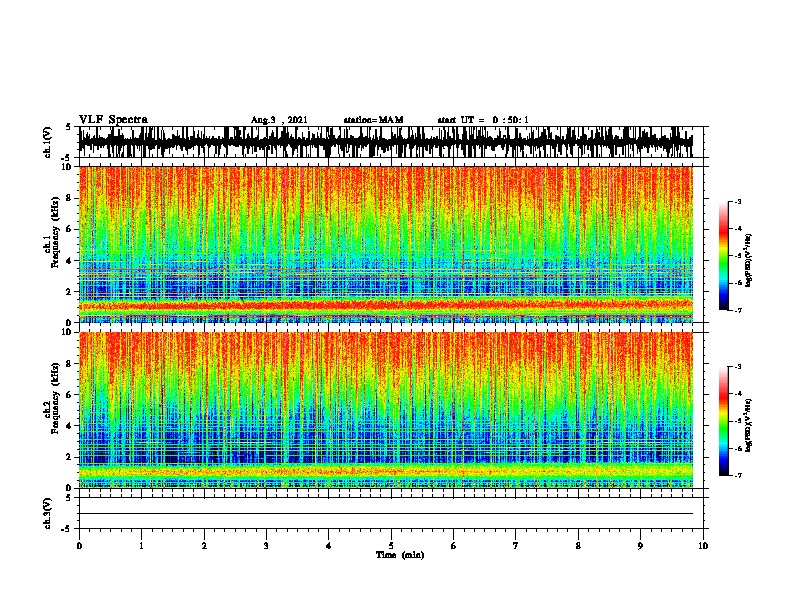Click time axis tick label "8"
Viewport: 792px width, 612px height.
(x=578, y=546)
